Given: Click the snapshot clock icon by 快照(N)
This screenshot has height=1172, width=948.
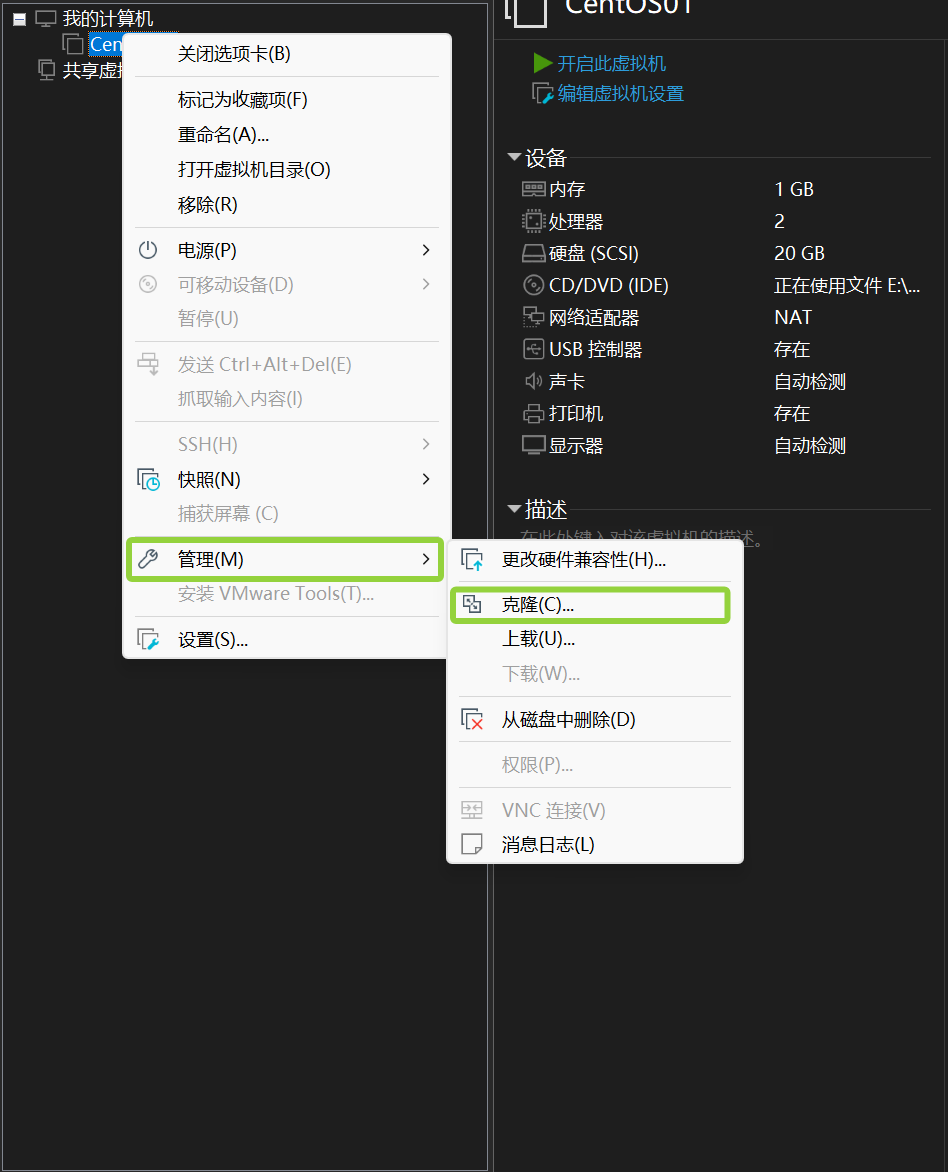Looking at the screenshot, I should coord(149,479).
